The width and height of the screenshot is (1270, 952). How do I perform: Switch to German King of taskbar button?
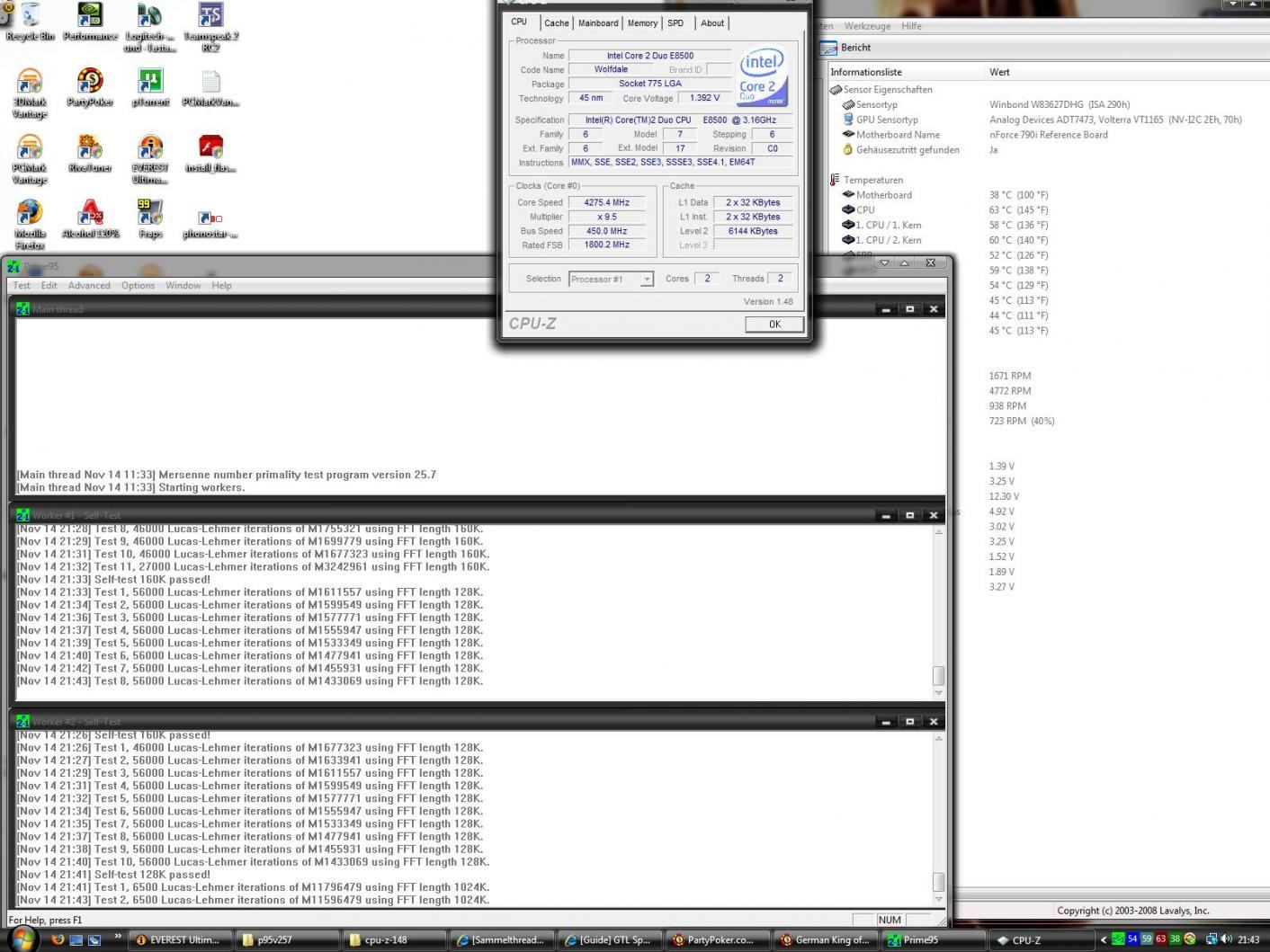click(x=824, y=940)
